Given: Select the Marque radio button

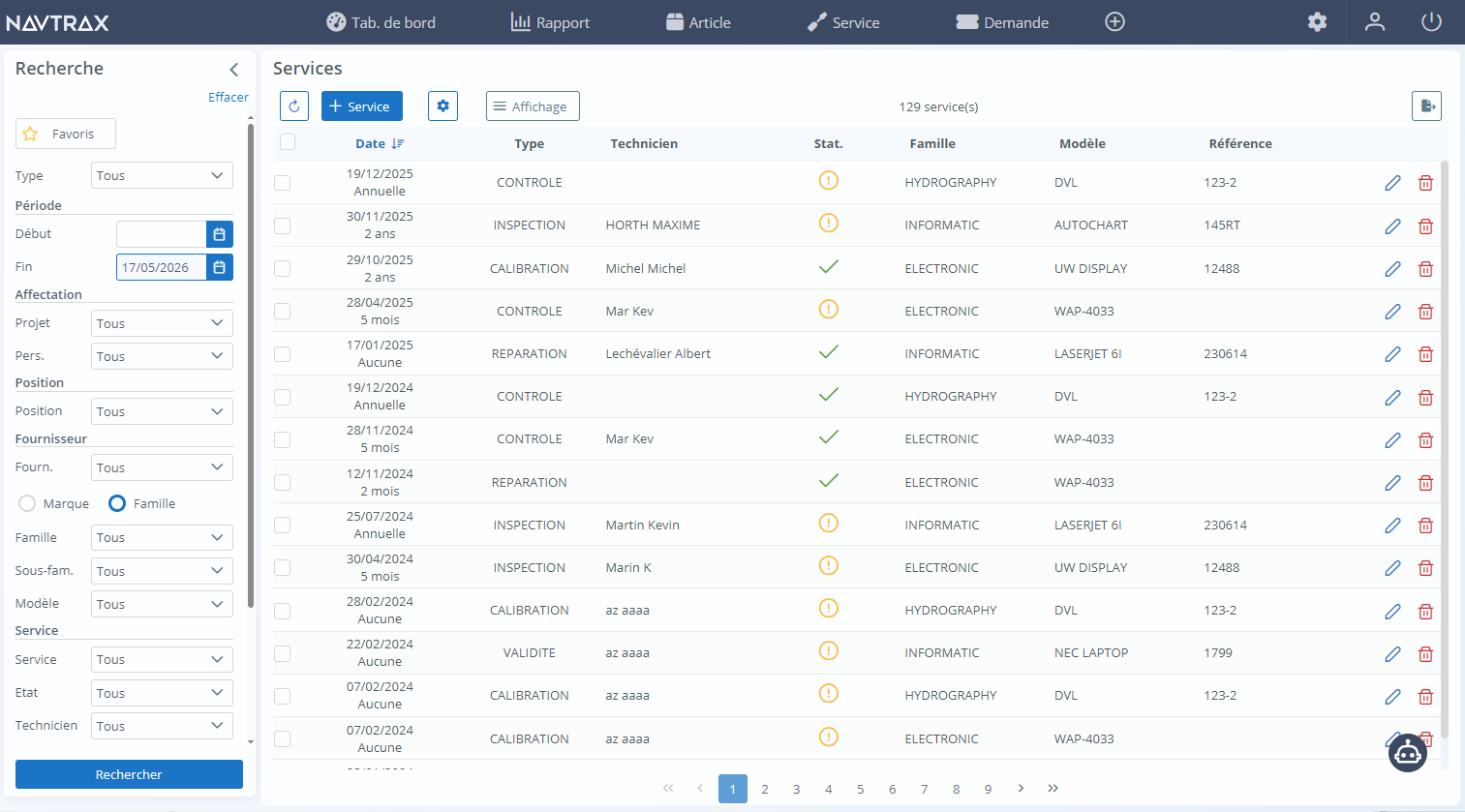Looking at the screenshot, I should pyautogui.click(x=27, y=503).
